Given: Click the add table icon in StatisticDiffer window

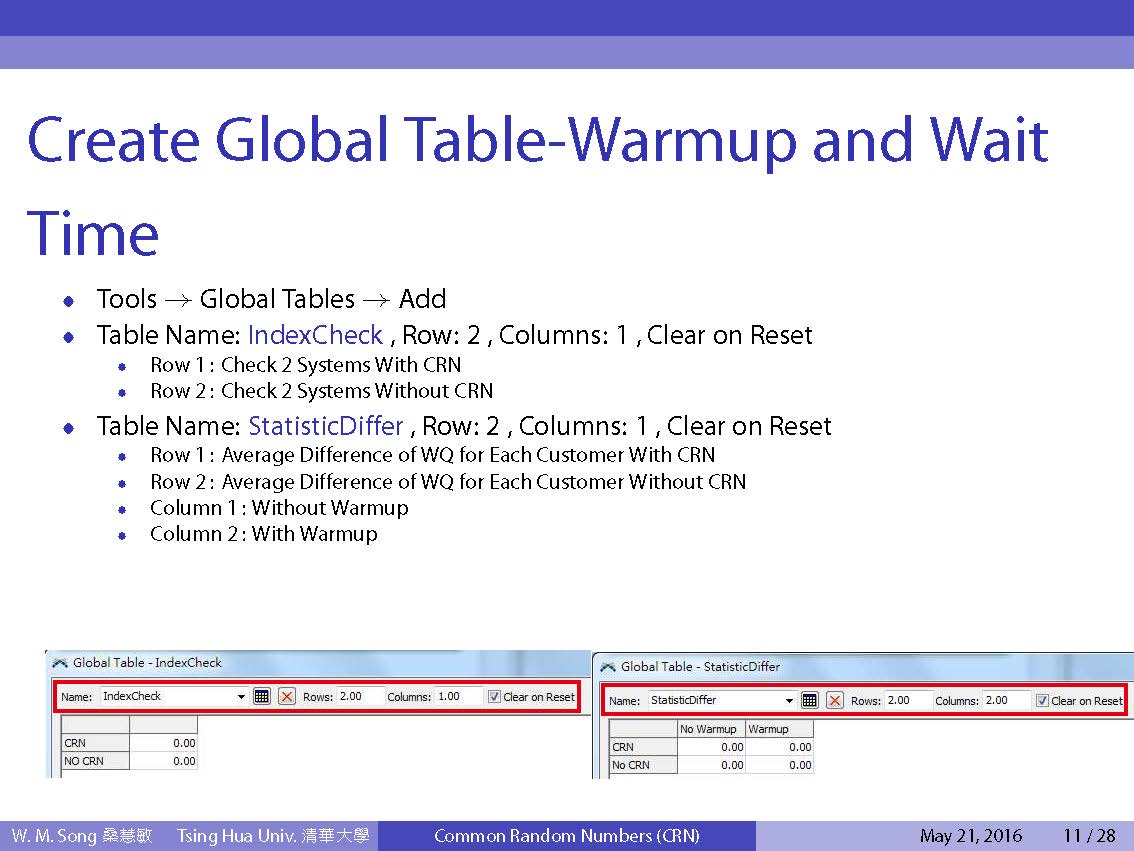Looking at the screenshot, I should (810, 700).
